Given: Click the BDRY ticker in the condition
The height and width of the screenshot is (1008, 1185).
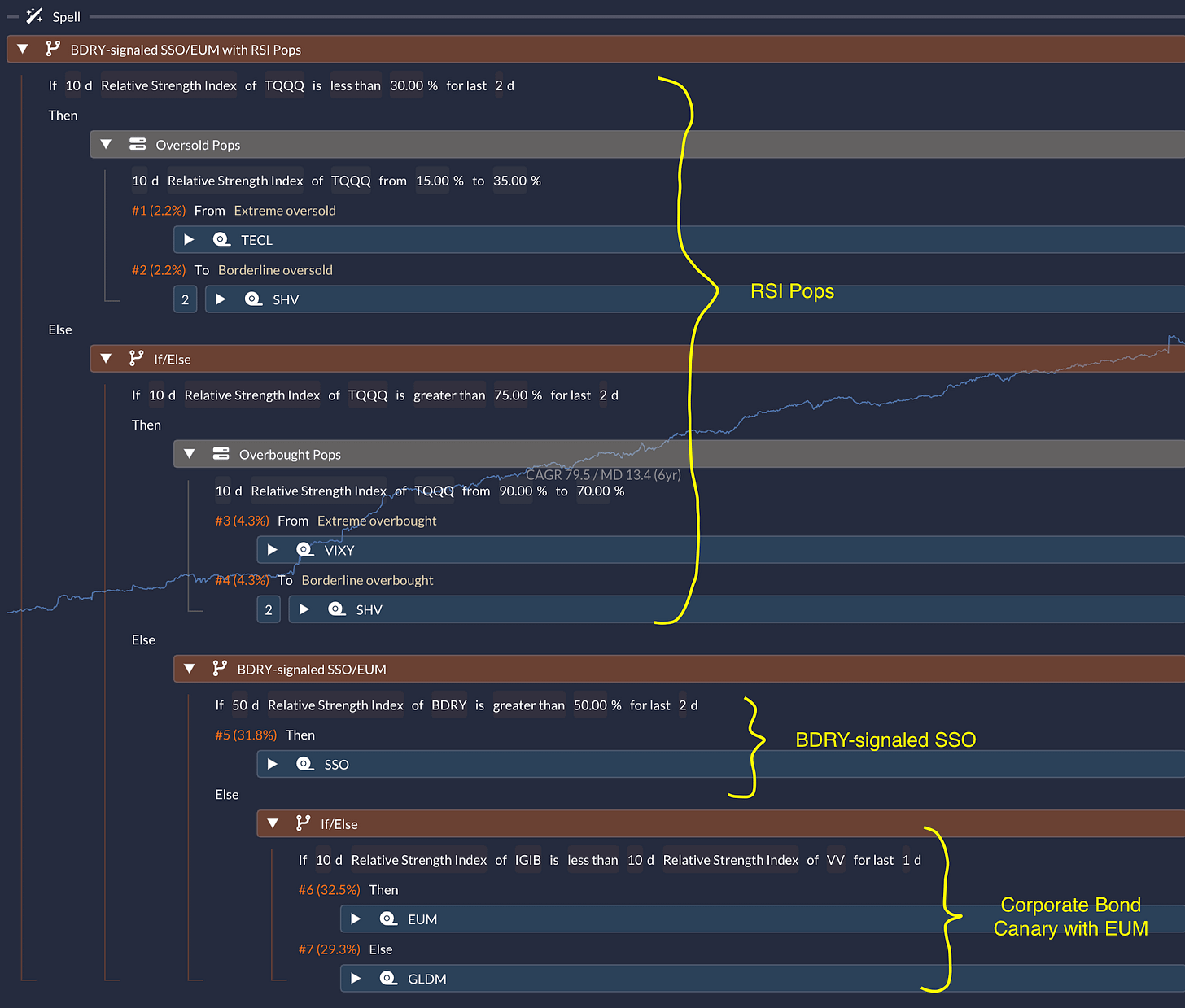Looking at the screenshot, I should (449, 705).
